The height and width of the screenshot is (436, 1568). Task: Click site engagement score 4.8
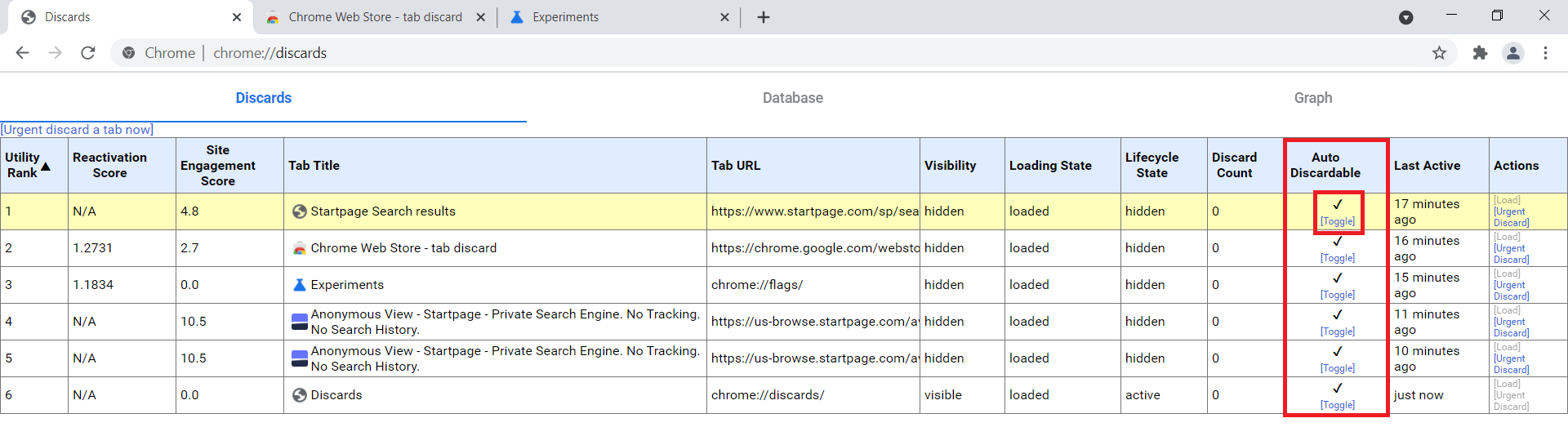point(229,211)
